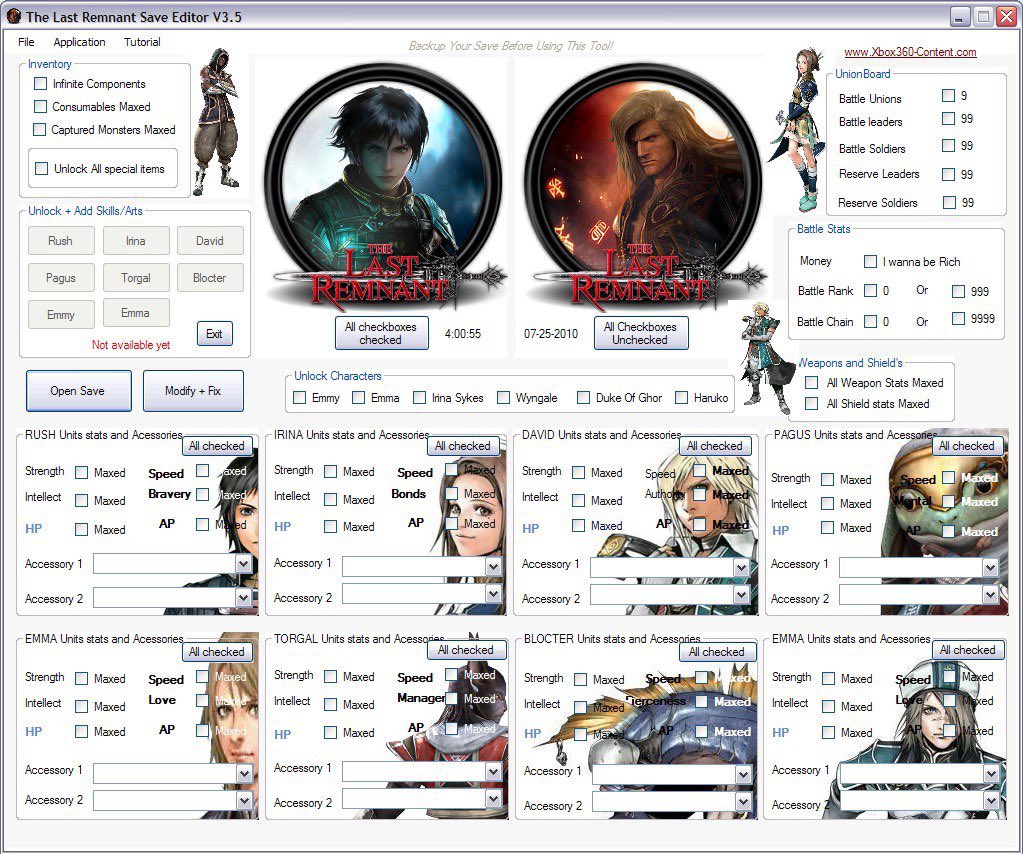This screenshot has width=1023, height=854.
Task: Open the Tutorial menu
Action: click(142, 42)
